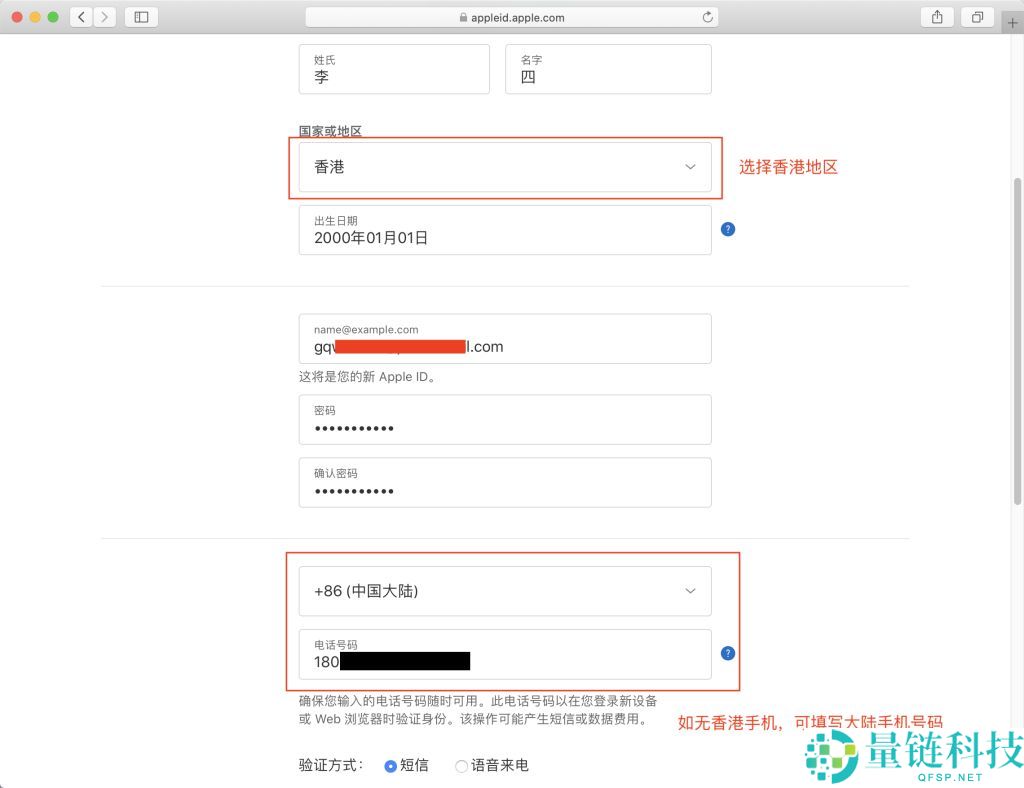Open the 香港 country or region dropdown

tap(504, 167)
